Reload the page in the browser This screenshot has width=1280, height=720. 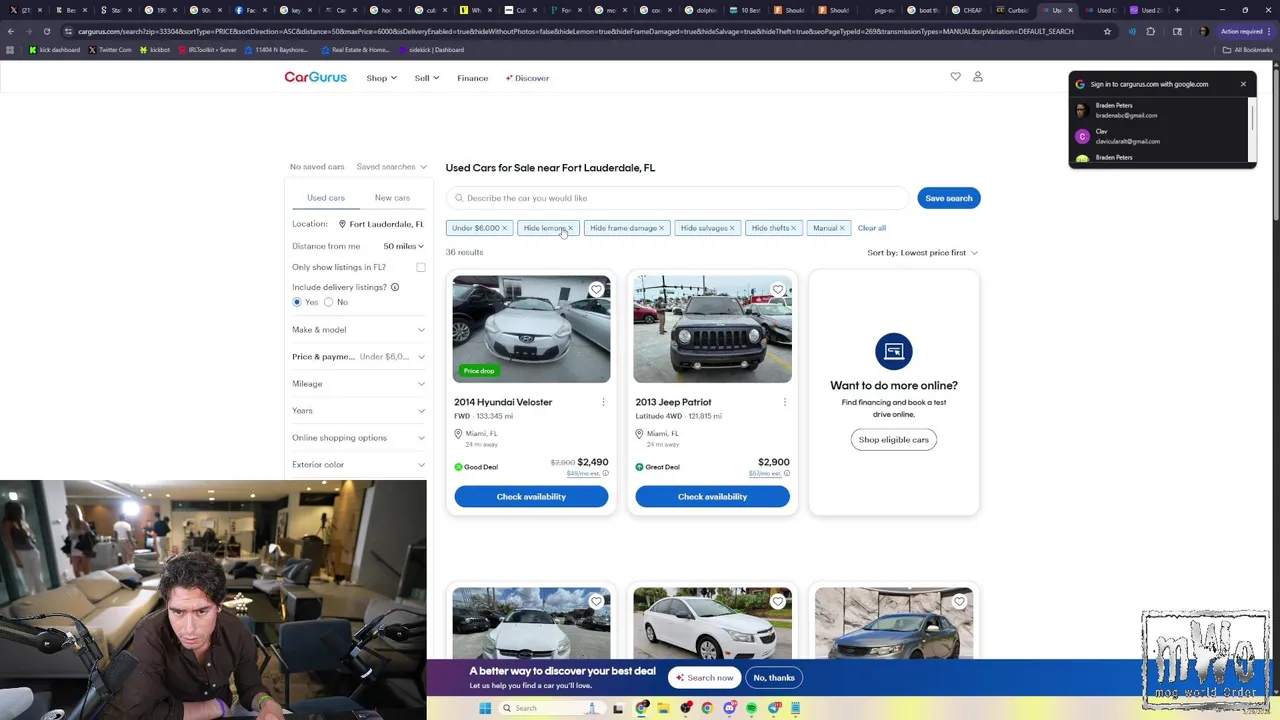tap(46, 31)
